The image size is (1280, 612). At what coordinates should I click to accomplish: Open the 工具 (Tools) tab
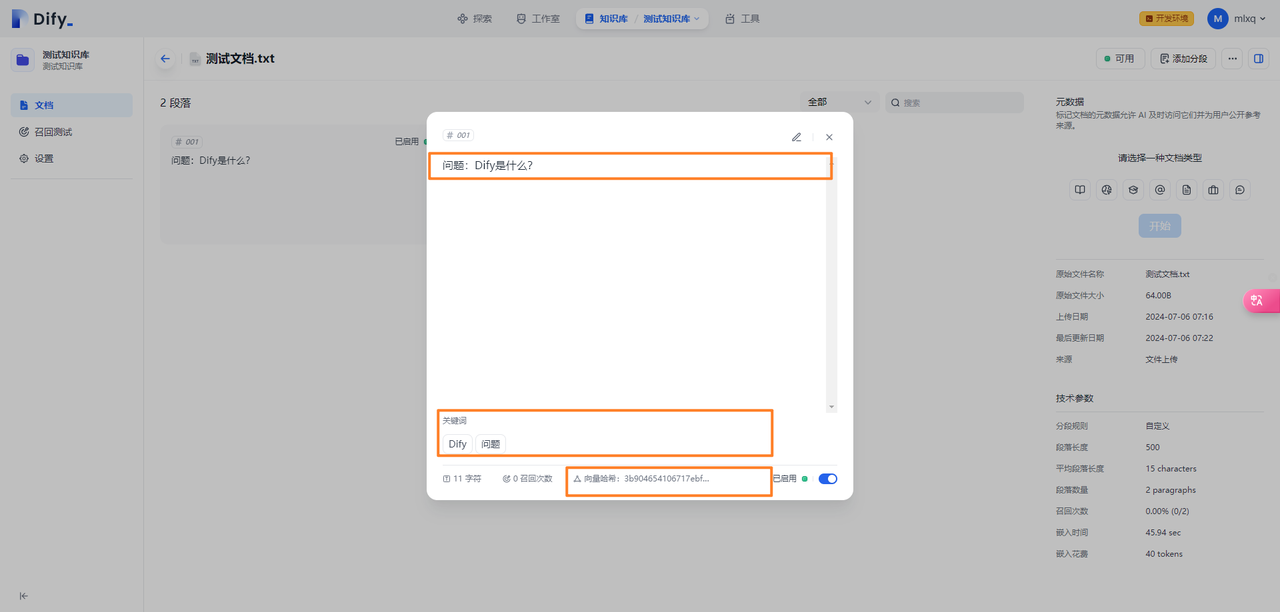[742, 18]
